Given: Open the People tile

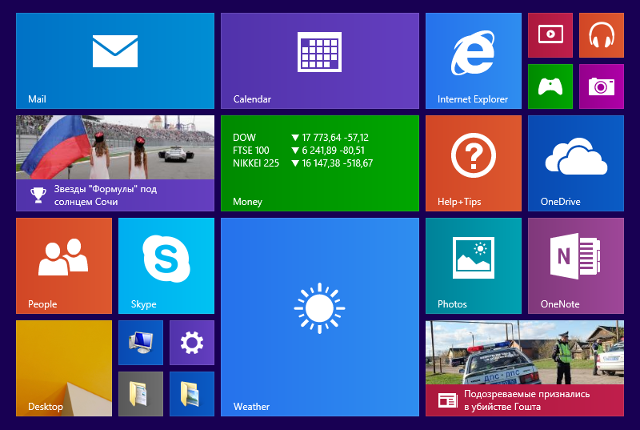Looking at the screenshot, I should tap(64, 266).
